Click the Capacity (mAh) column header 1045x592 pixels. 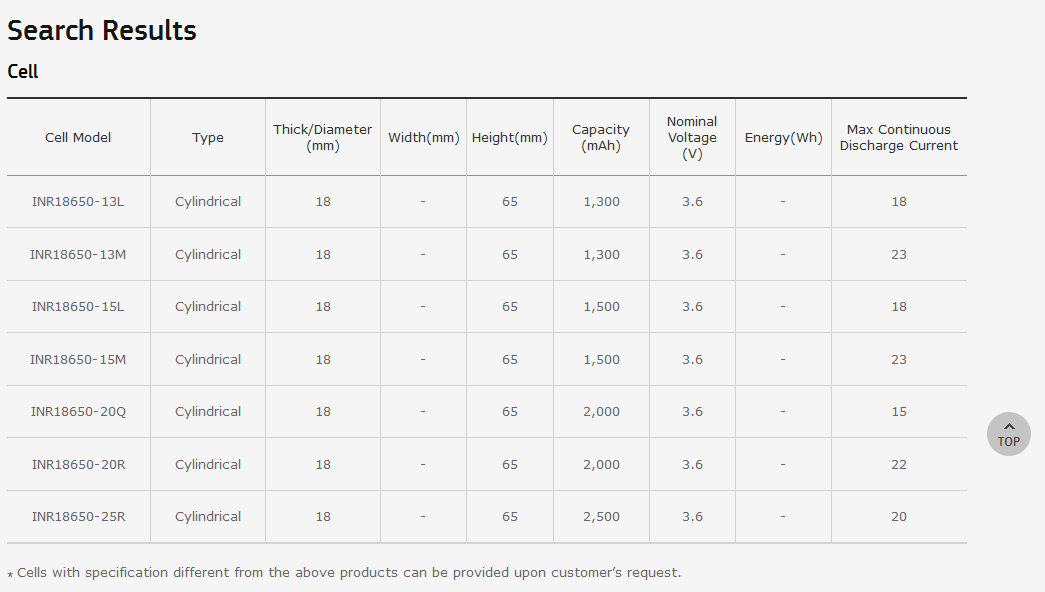coord(601,137)
